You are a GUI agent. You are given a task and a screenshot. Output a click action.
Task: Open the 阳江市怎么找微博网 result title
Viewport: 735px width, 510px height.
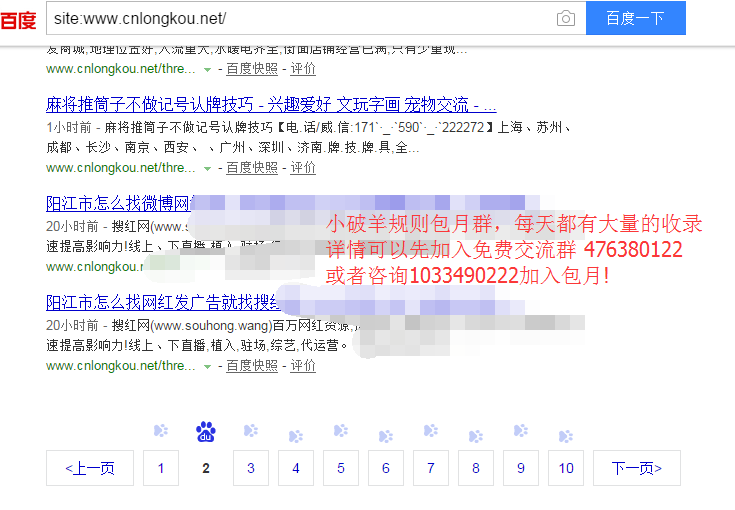point(120,203)
